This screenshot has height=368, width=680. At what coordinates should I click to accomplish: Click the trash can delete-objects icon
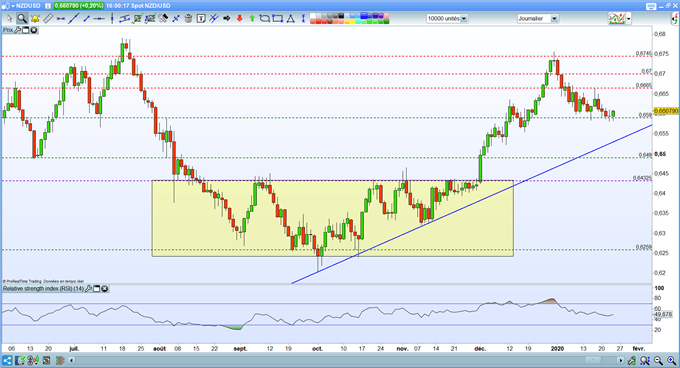tap(188, 19)
